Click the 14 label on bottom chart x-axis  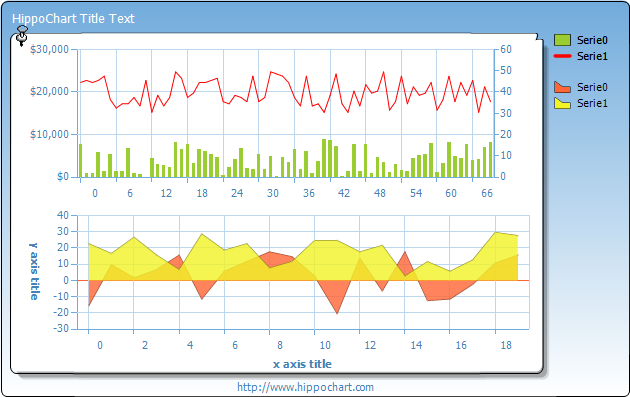point(416,345)
